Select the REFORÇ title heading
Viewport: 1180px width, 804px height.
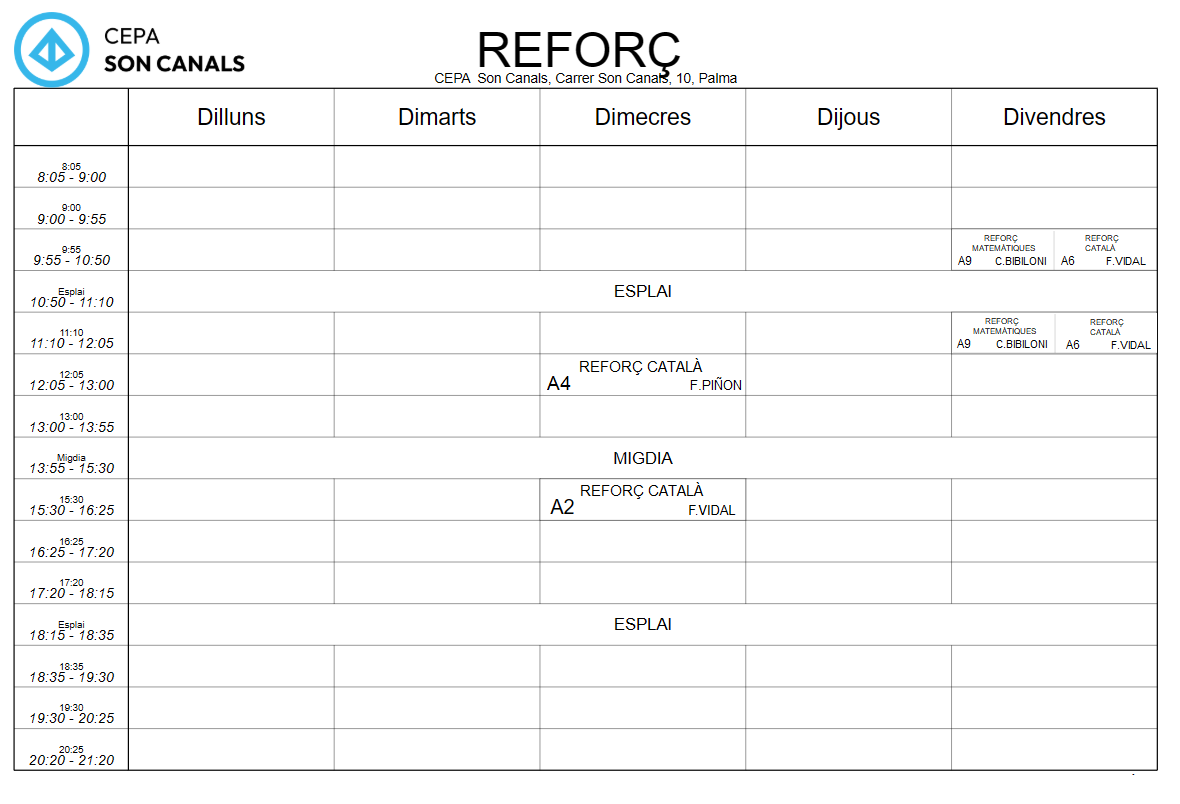click(579, 50)
